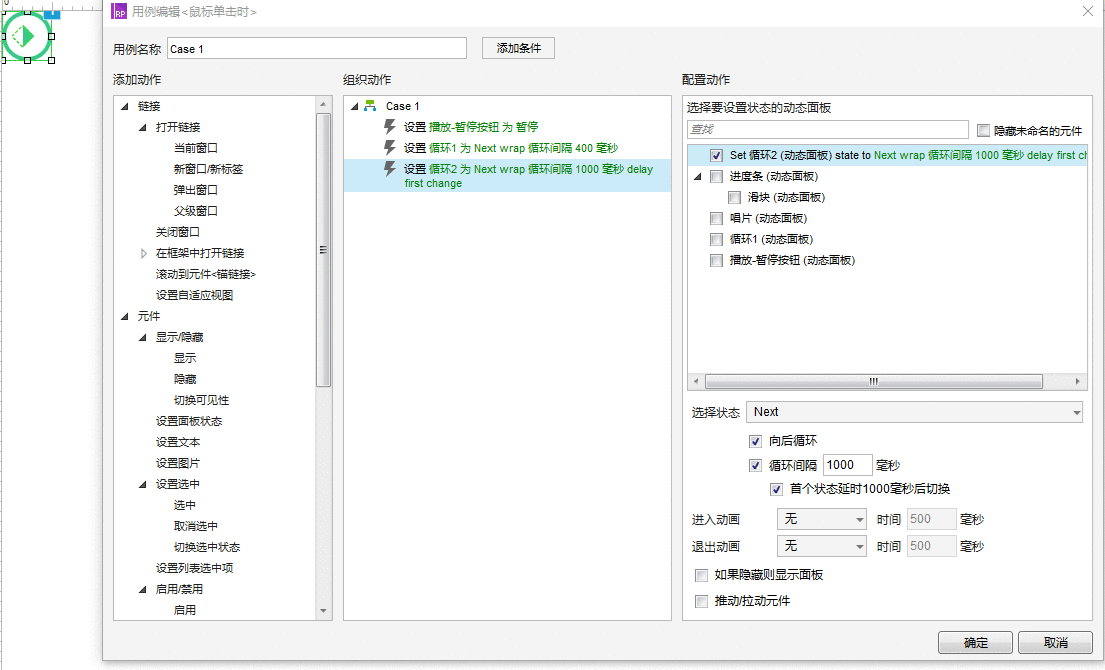Select the 设置图片 action
1105x670 pixels.
coord(178,463)
